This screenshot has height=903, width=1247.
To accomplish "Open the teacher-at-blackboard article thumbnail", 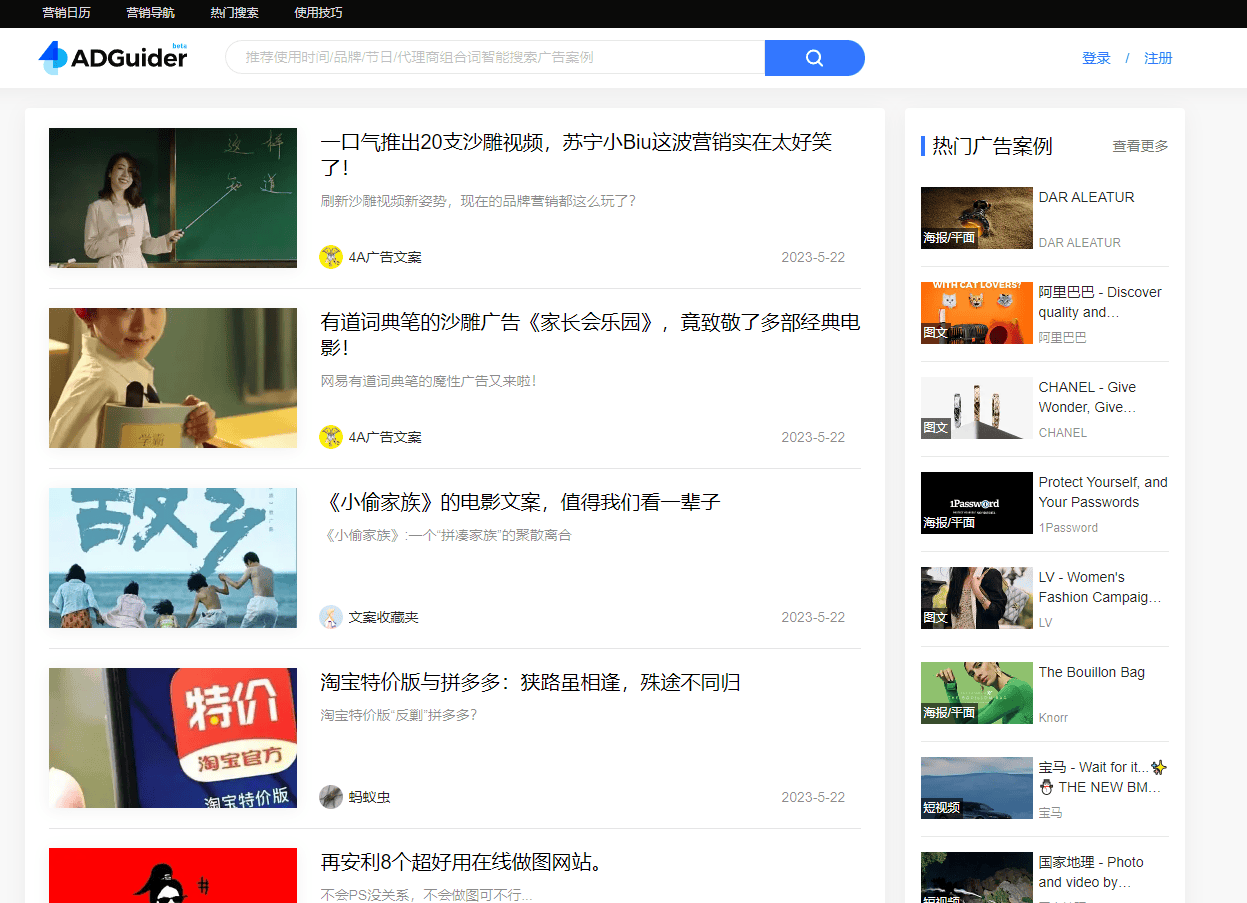I will click(173, 198).
